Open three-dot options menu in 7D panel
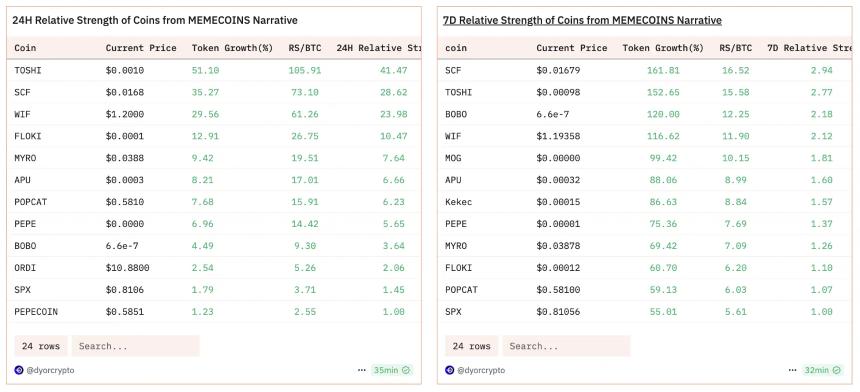 (792, 370)
